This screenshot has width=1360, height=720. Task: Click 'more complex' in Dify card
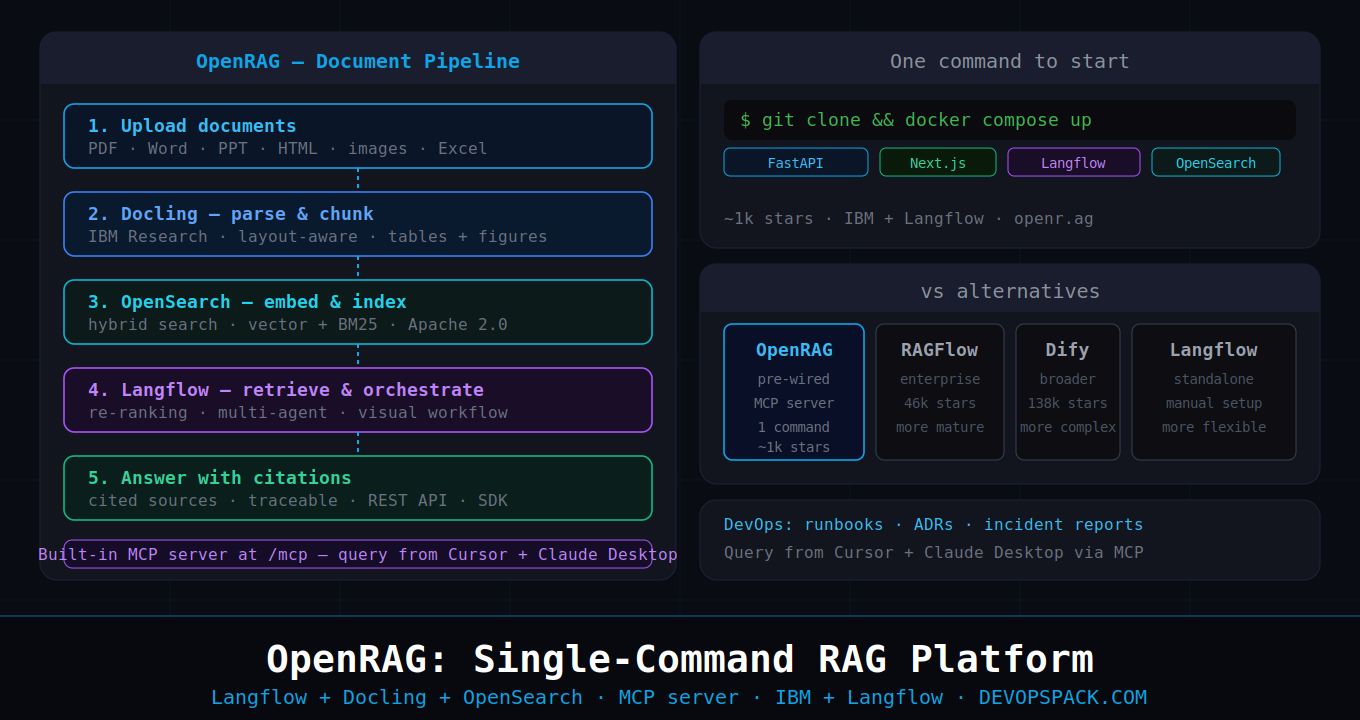point(1068,427)
